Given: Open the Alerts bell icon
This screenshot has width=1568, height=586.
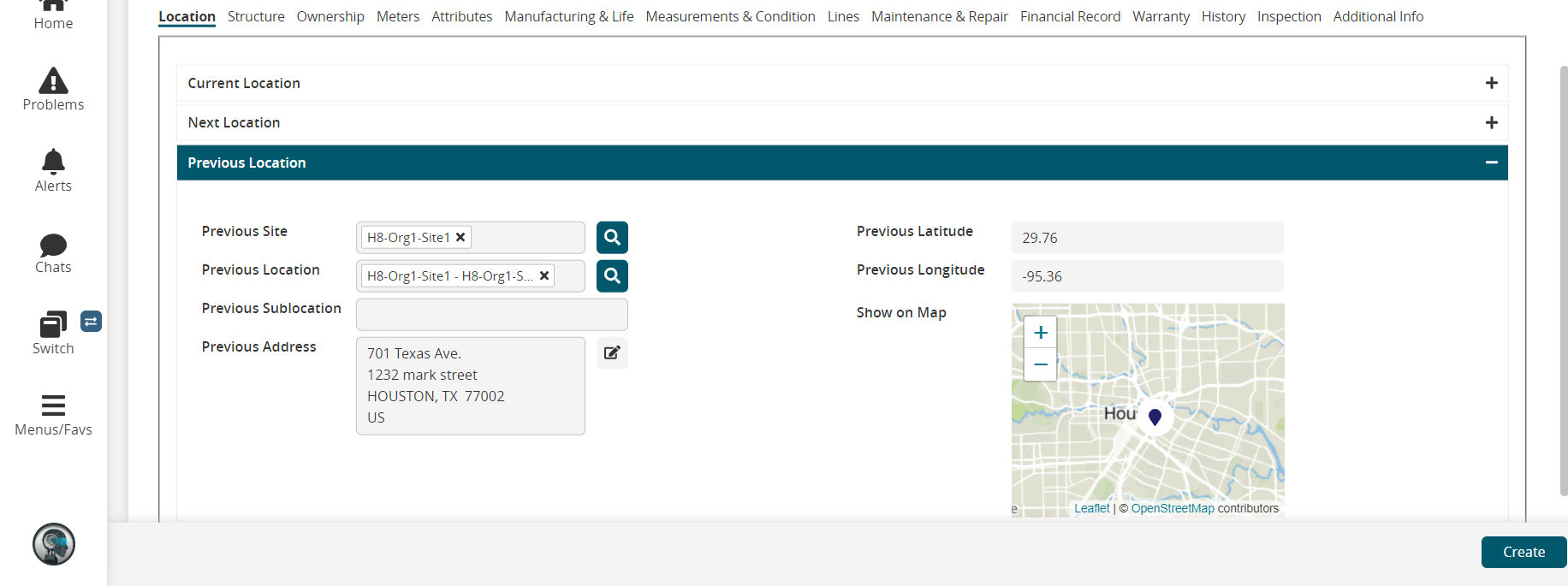Looking at the screenshot, I should coord(53,161).
